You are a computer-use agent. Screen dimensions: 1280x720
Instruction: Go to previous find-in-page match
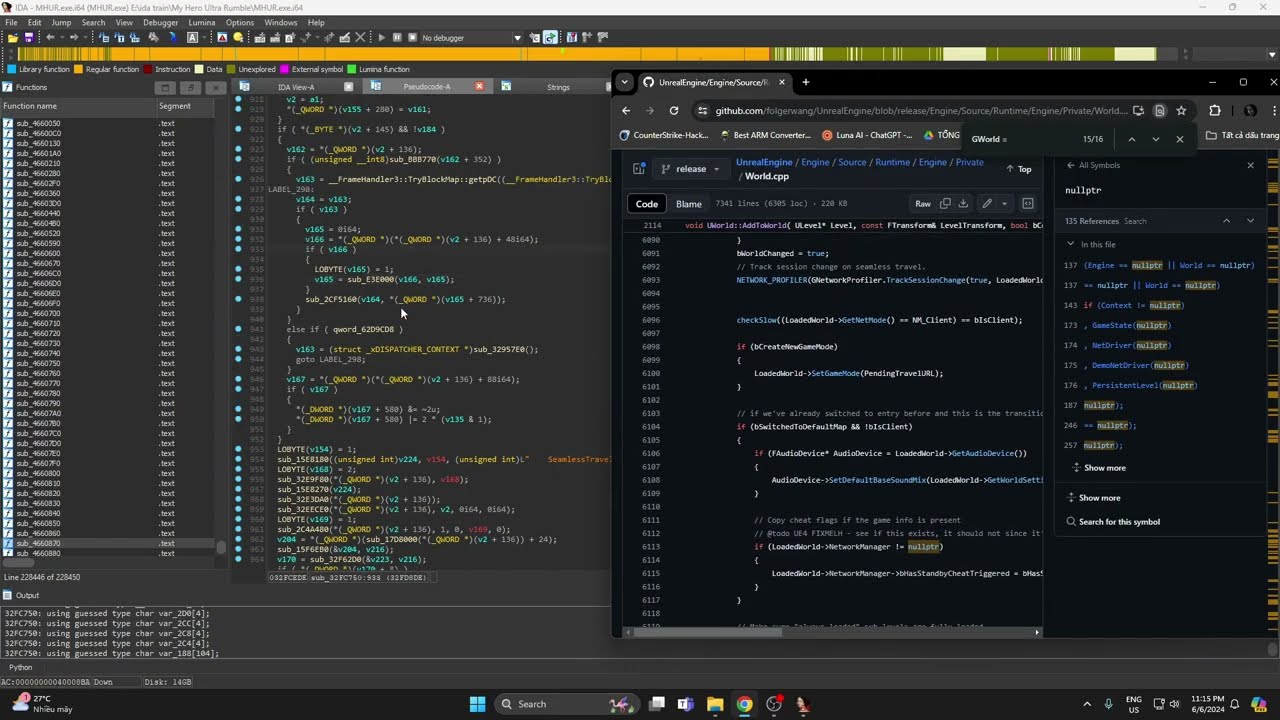1131,139
